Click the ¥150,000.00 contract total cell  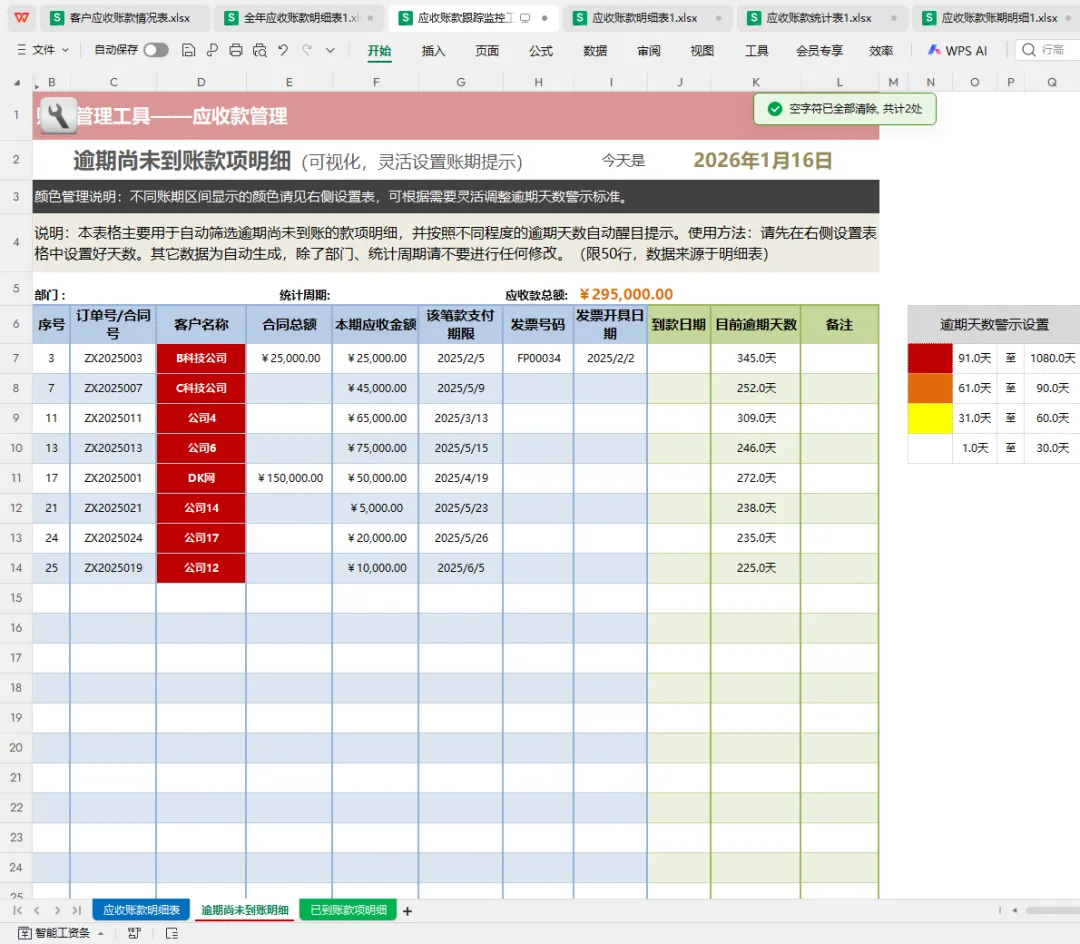pos(289,478)
